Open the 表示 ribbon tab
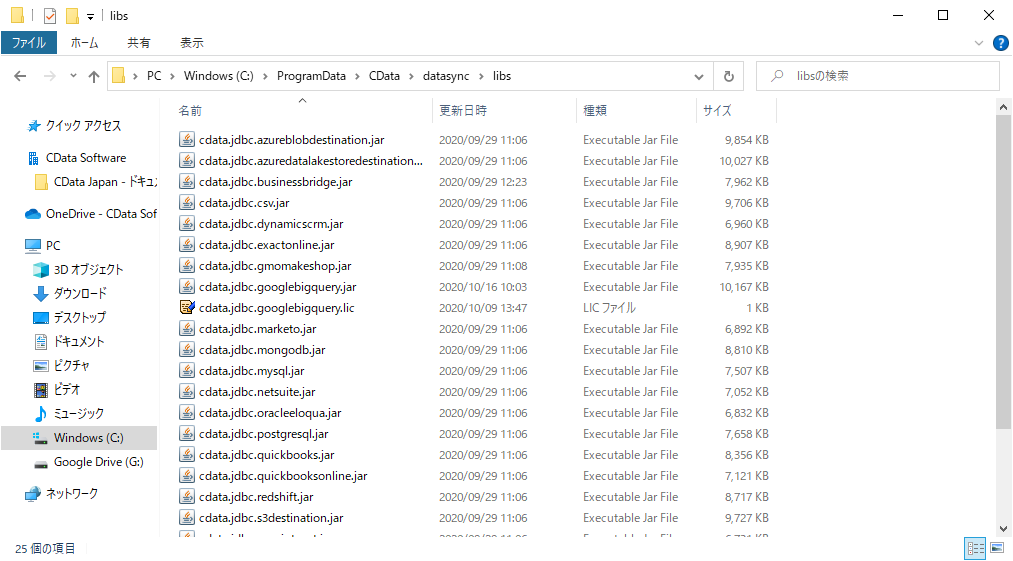The height and width of the screenshot is (561, 1013). 192,43
